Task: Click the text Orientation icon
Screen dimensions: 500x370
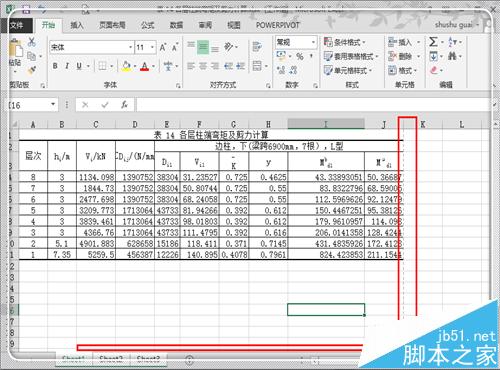Action: tap(229, 47)
